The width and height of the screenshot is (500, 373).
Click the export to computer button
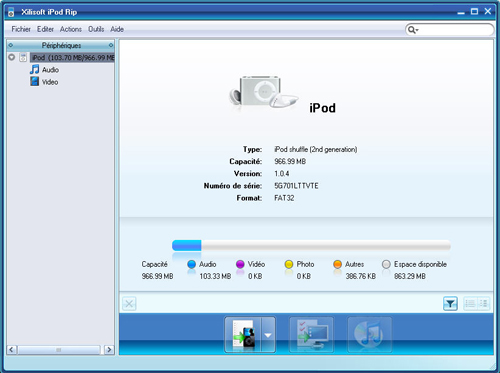tap(311, 334)
